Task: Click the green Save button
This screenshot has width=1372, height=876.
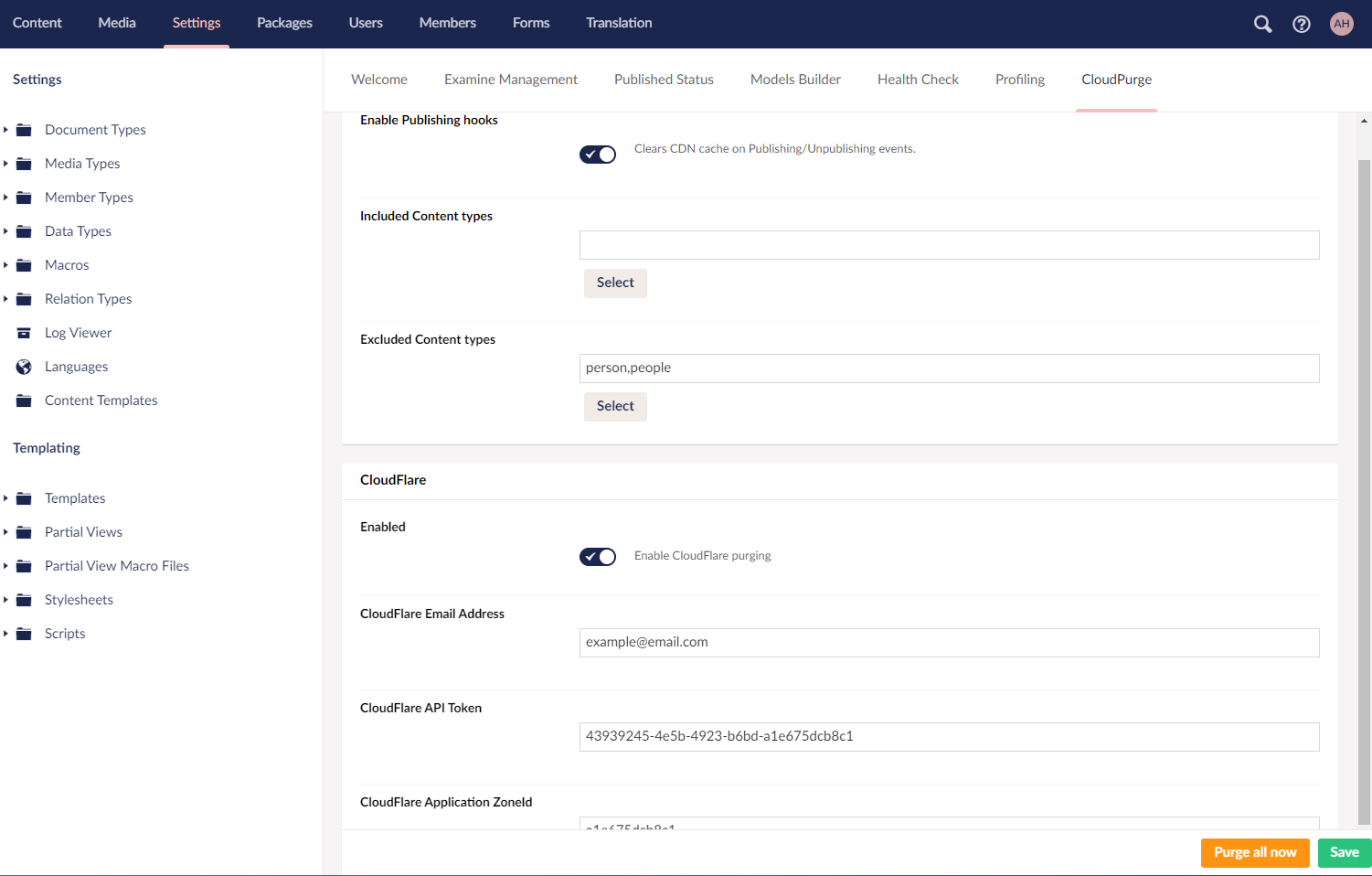Action: click(1344, 853)
